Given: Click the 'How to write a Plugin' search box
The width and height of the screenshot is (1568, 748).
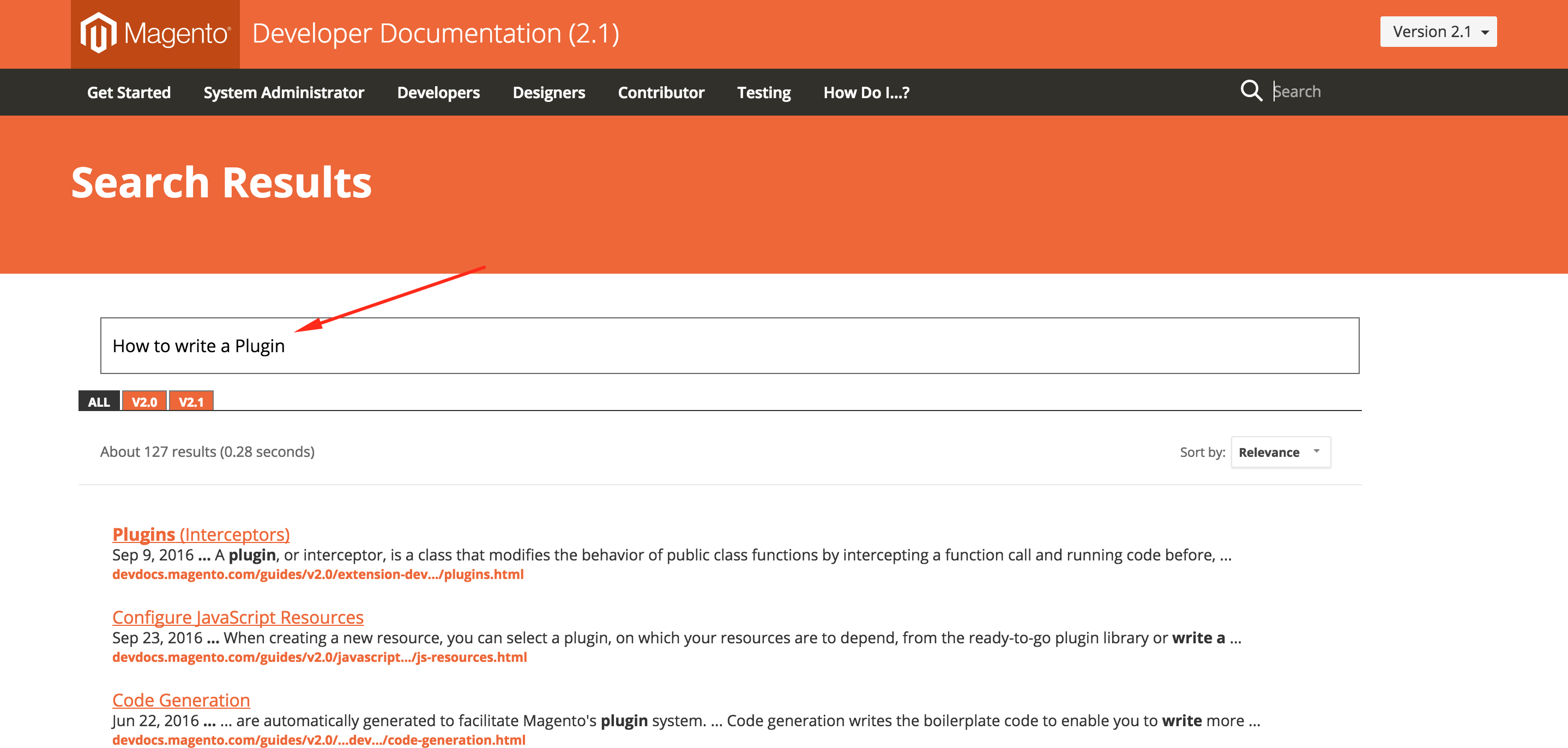Looking at the screenshot, I should (x=729, y=346).
